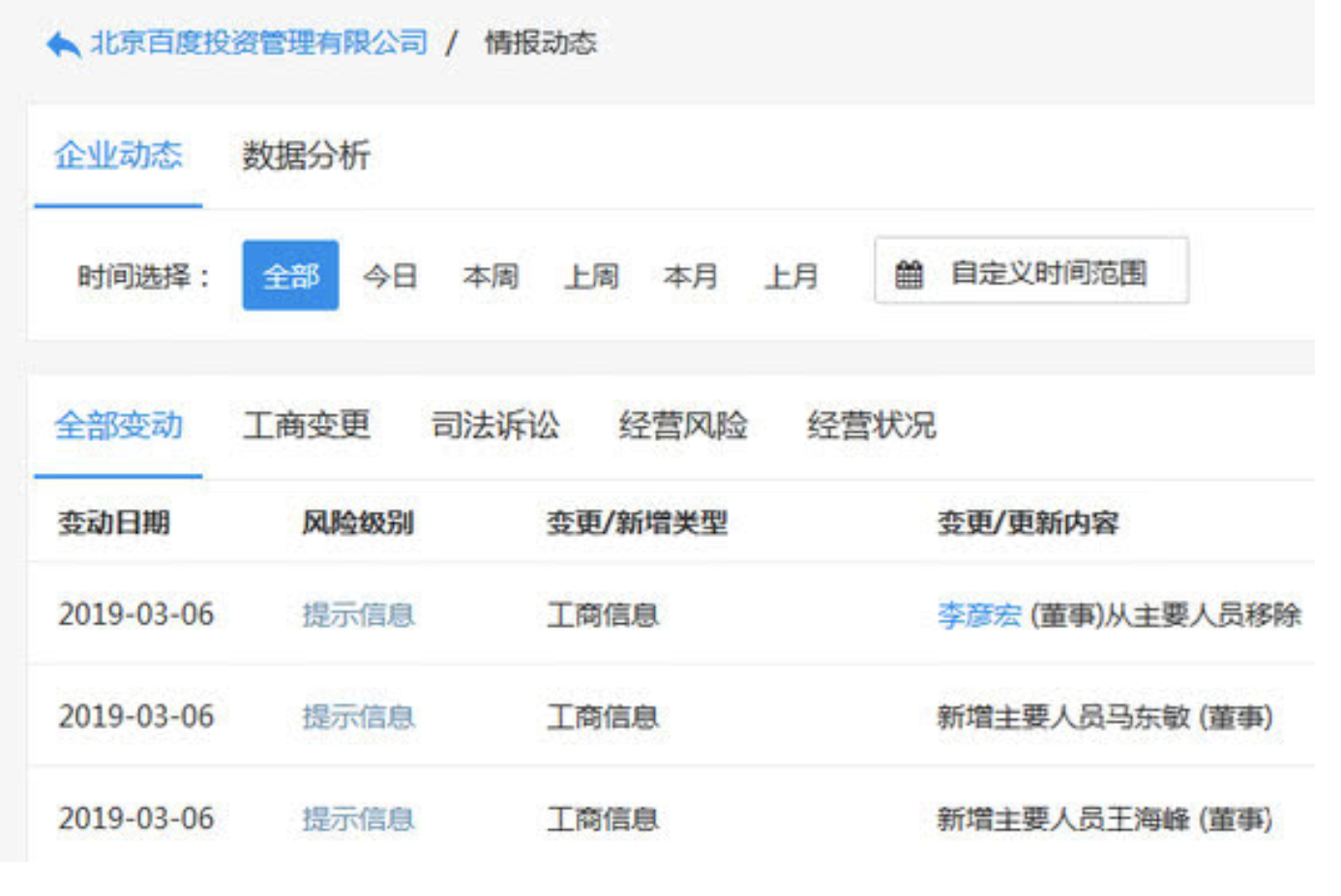Show 经营状况 tab
This screenshot has width=1341, height=896.
click(872, 426)
